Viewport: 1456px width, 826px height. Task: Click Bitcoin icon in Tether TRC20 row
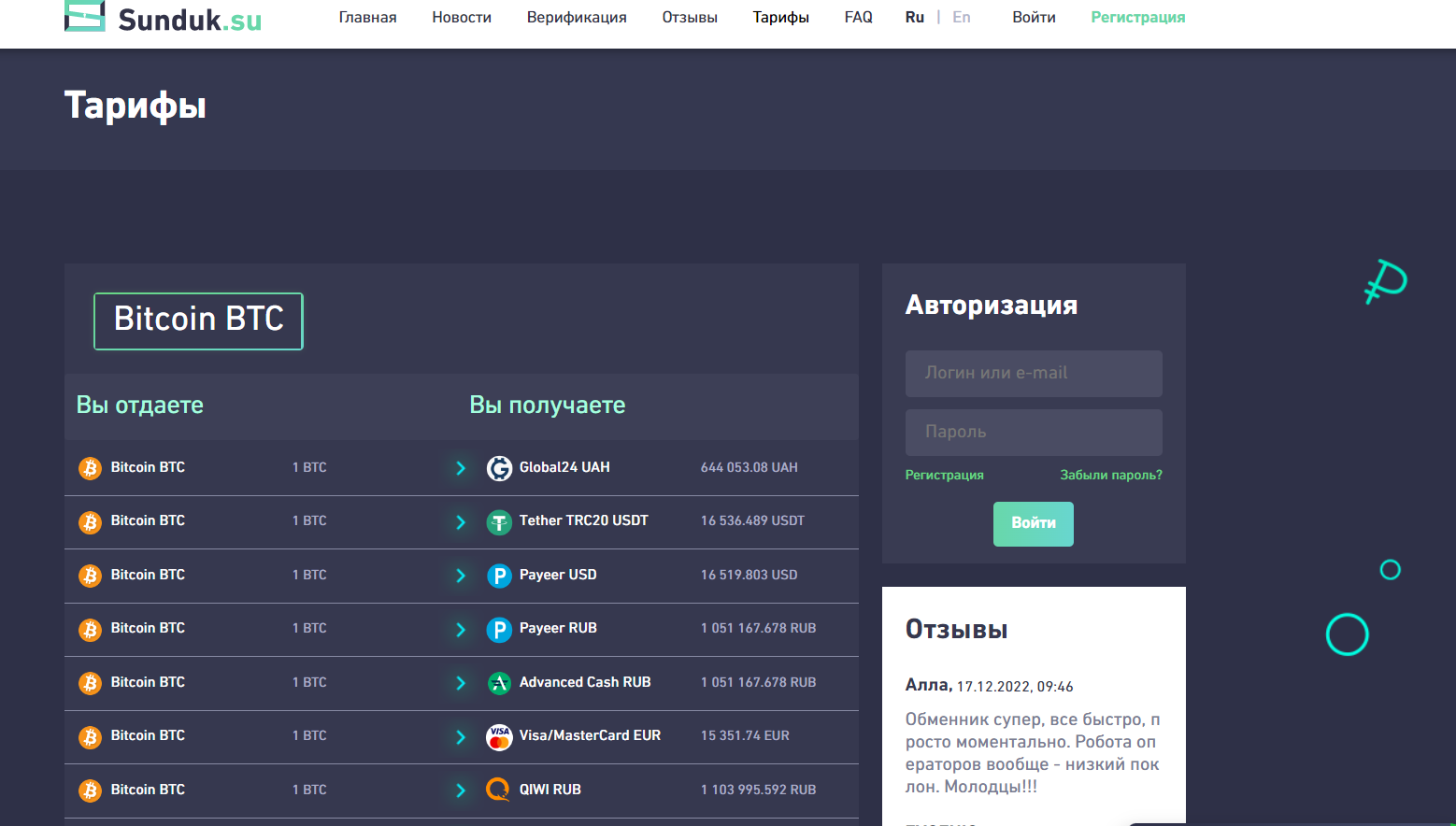(91, 521)
